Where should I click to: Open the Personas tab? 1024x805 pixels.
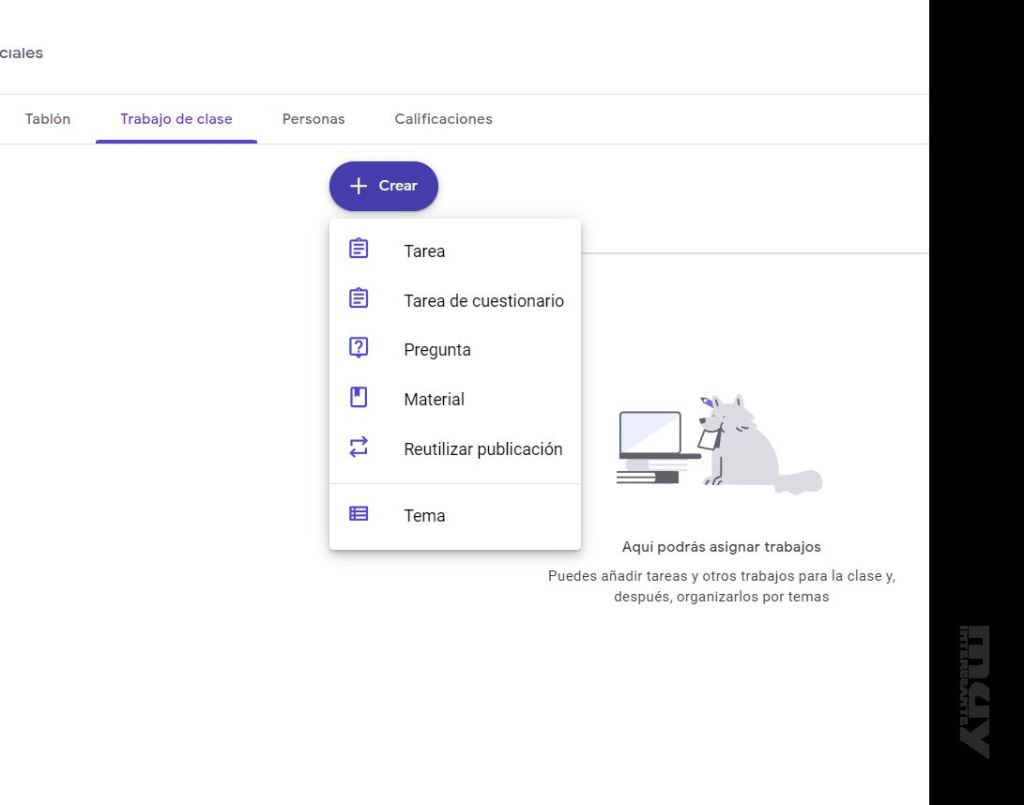(x=313, y=119)
